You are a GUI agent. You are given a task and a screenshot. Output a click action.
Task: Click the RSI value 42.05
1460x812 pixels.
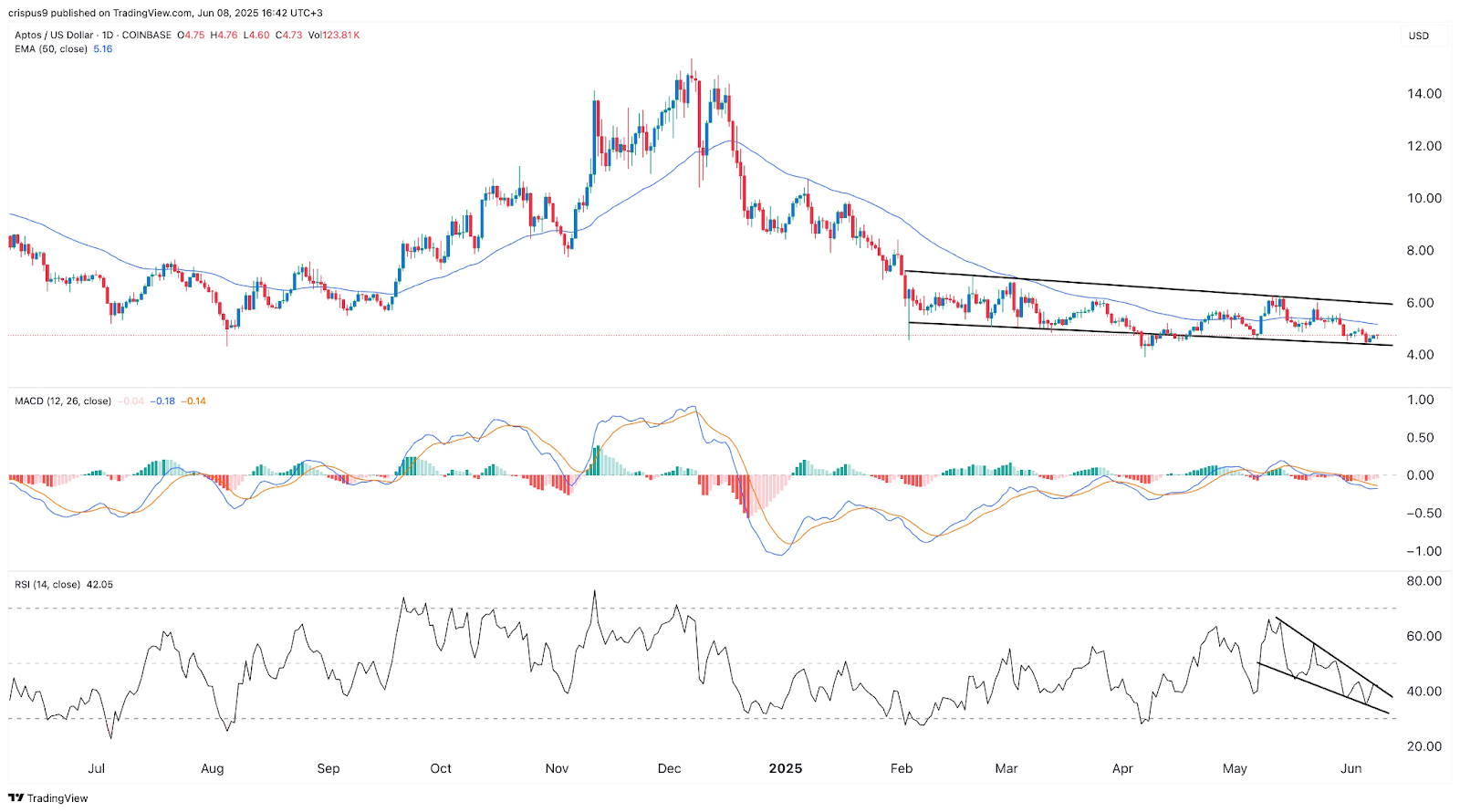click(x=99, y=585)
